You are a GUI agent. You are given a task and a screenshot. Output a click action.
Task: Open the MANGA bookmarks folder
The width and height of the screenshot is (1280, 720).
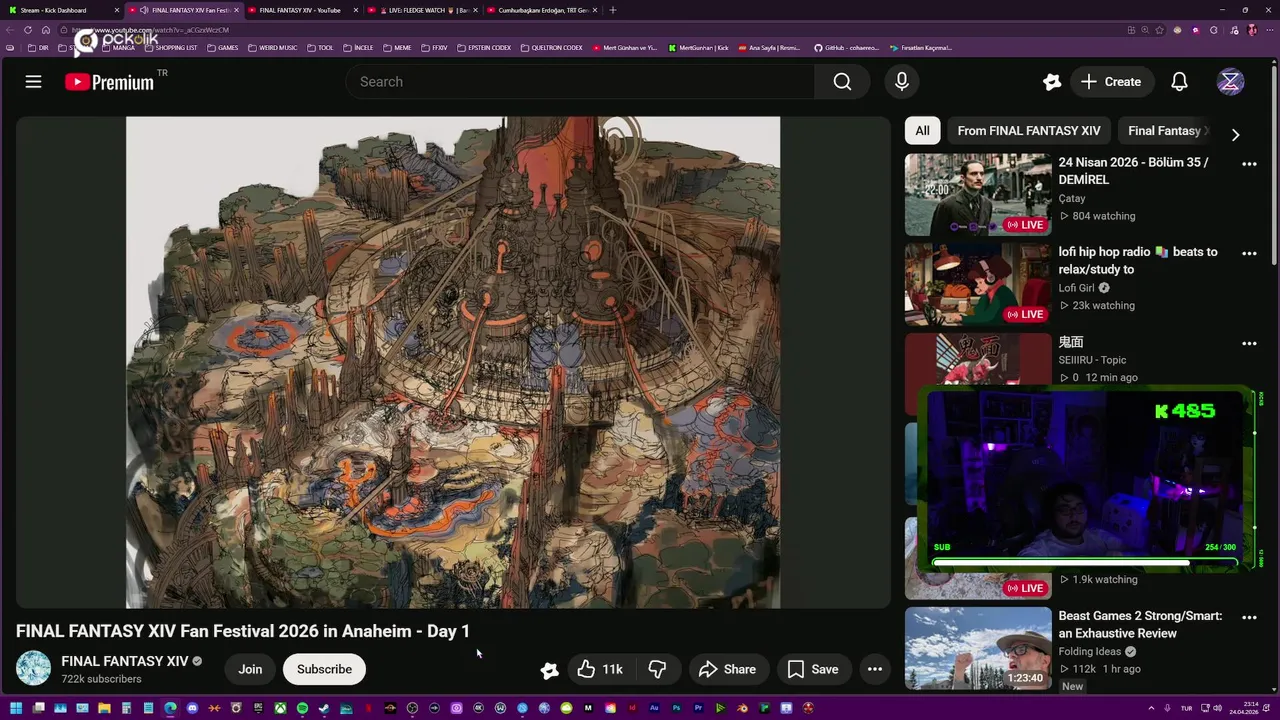118,48
